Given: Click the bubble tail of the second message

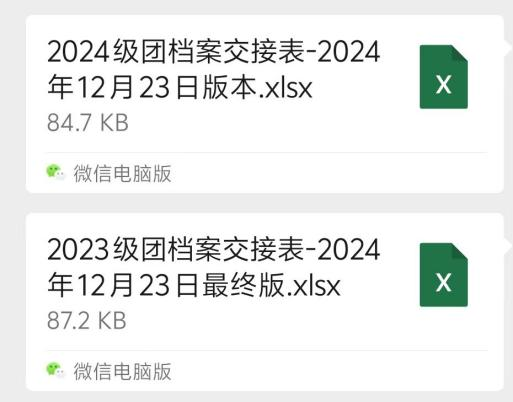Looking at the screenshot, I should pos(507,246).
